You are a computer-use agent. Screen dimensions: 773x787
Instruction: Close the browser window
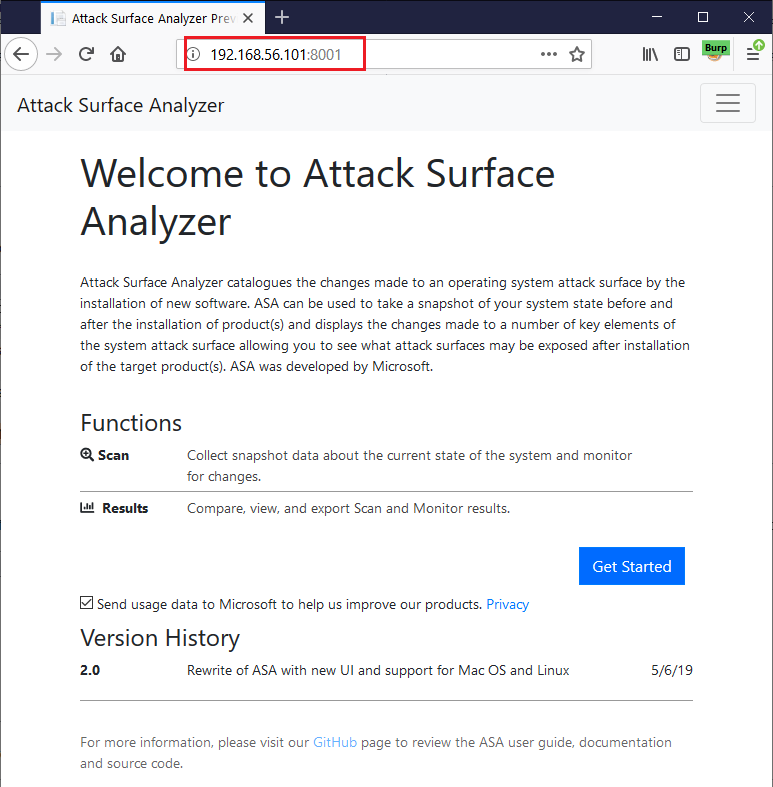tap(748, 17)
